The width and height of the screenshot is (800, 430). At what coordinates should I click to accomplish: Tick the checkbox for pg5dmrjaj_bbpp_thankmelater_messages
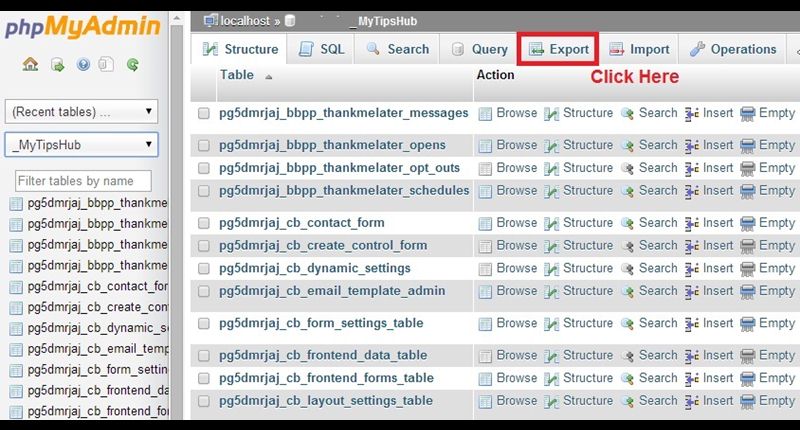204,113
